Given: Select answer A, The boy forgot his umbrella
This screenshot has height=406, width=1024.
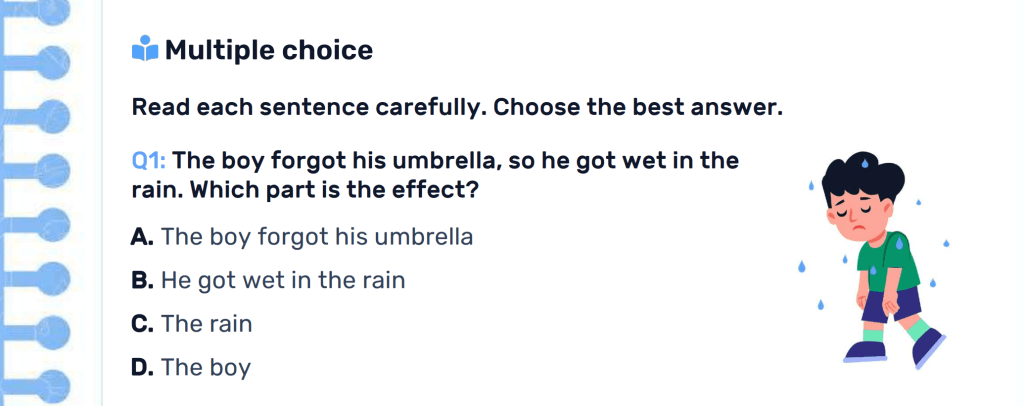Looking at the screenshot, I should pyautogui.click(x=316, y=237).
